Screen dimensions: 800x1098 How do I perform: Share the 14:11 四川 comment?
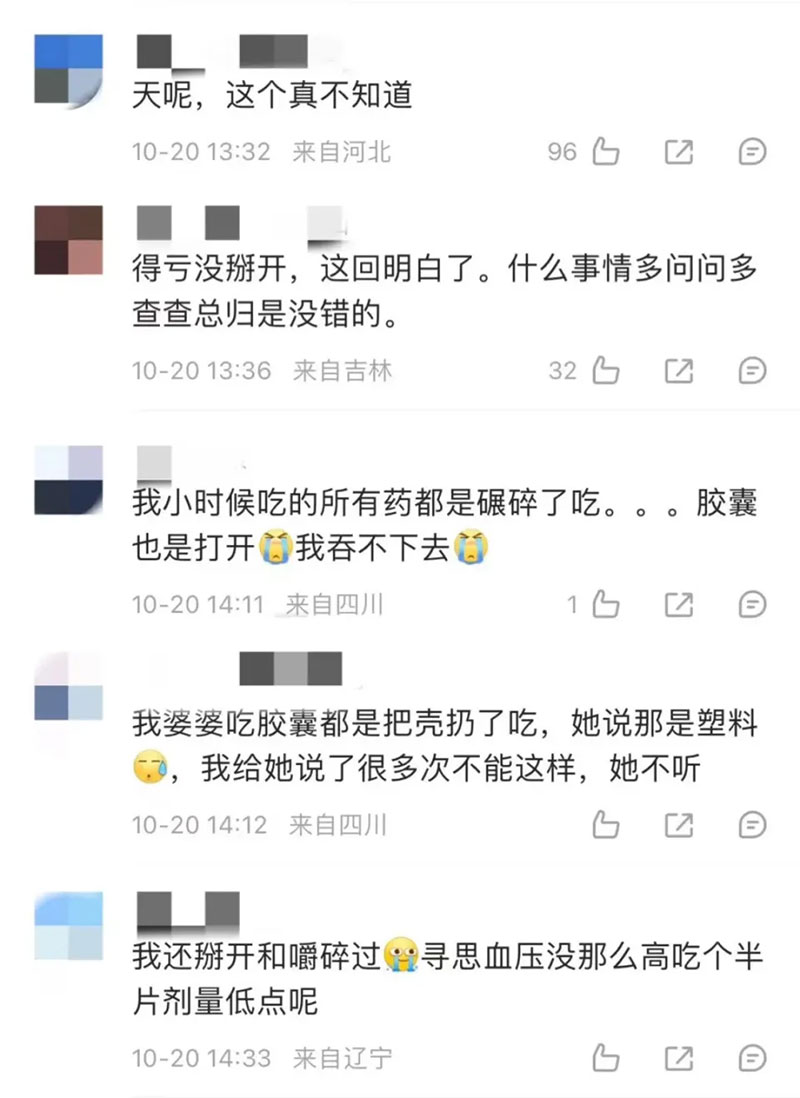click(x=678, y=604)
